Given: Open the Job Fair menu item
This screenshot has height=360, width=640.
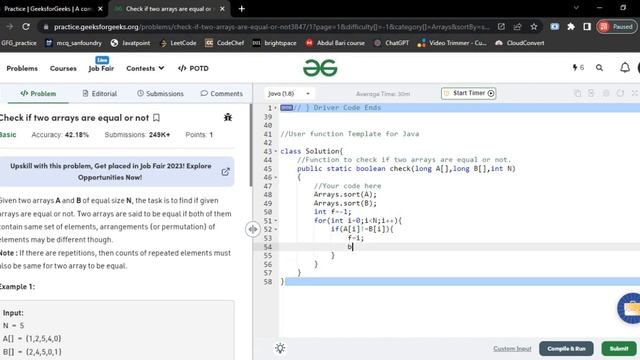Looking at the screenshot, I should coord(101,69).
